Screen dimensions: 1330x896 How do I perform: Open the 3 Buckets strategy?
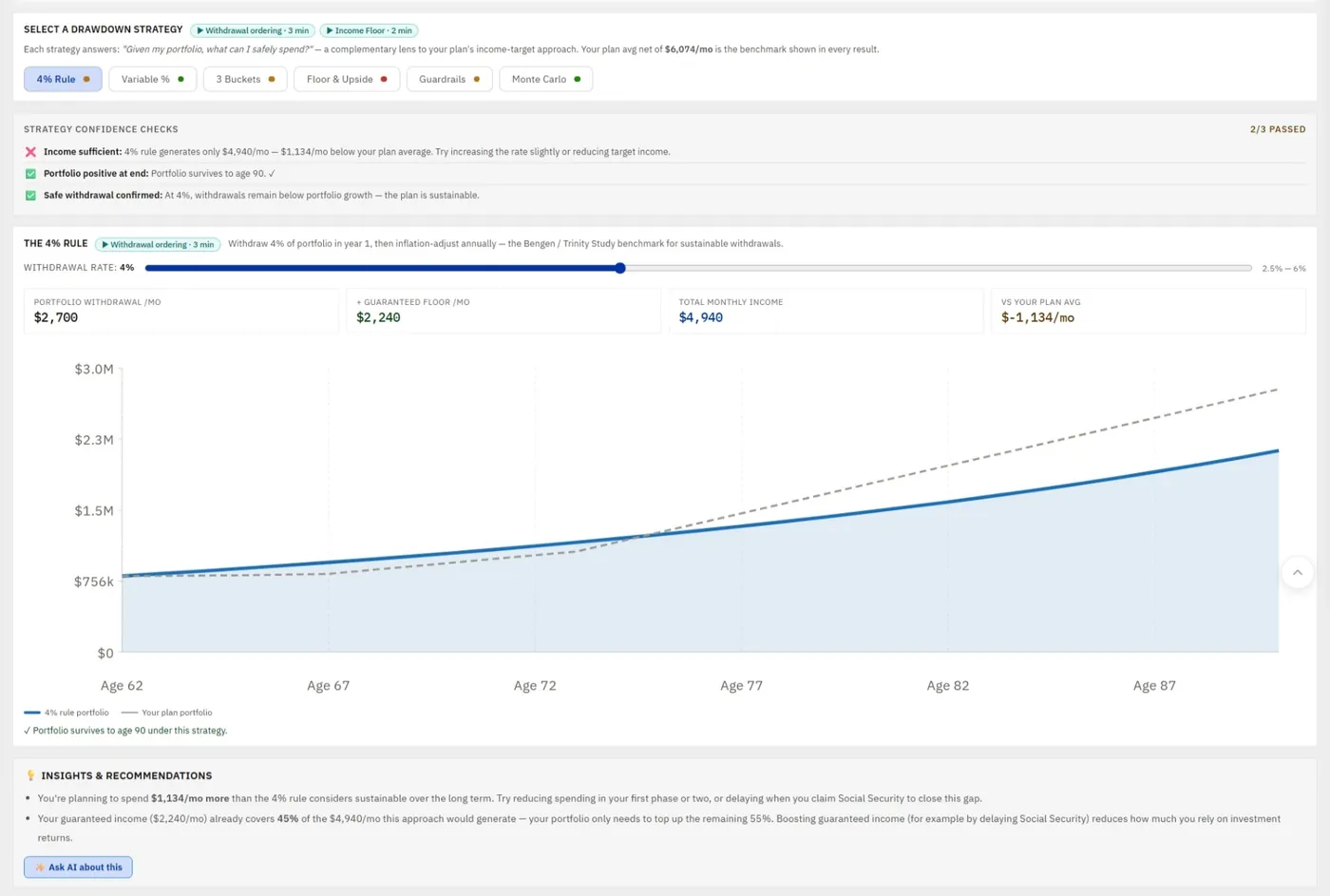pos(245,79)
